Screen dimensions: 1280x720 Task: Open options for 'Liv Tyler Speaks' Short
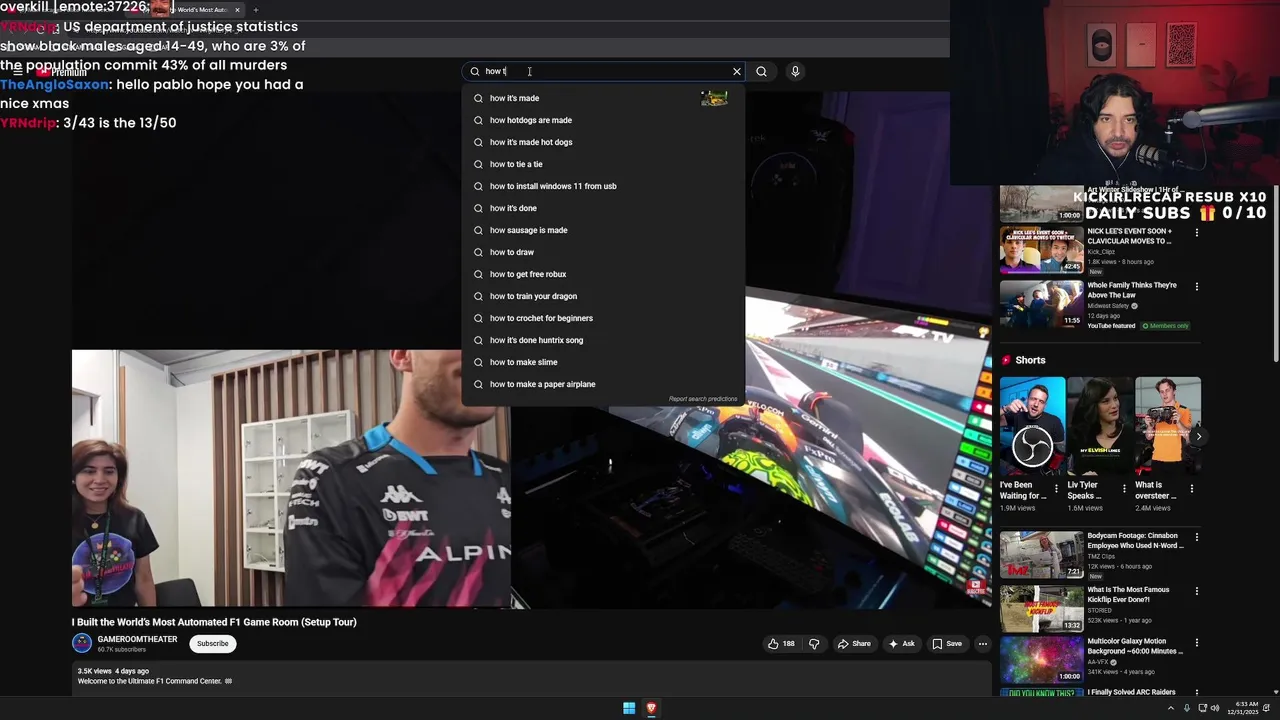click(1124, 489)
